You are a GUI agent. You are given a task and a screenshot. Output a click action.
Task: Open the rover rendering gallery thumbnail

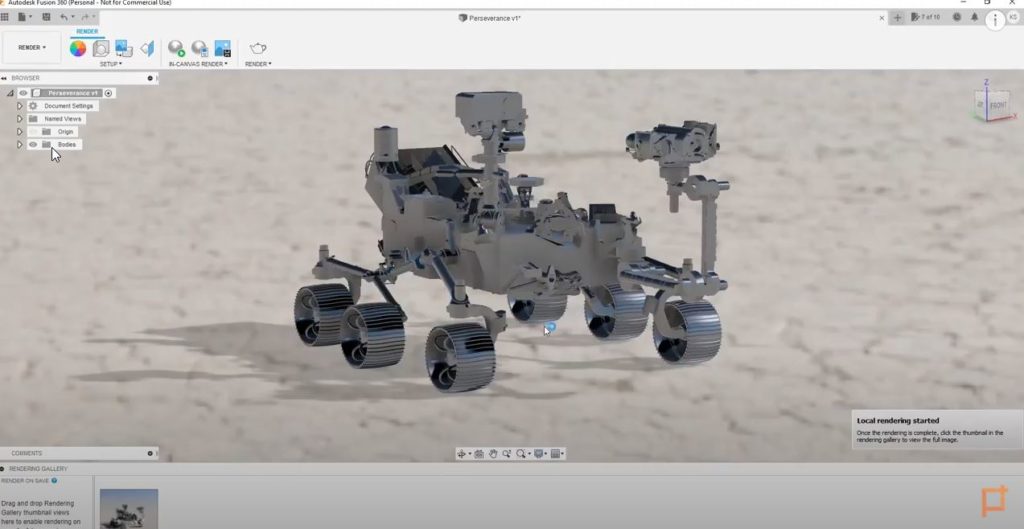(x=129, y=509)
